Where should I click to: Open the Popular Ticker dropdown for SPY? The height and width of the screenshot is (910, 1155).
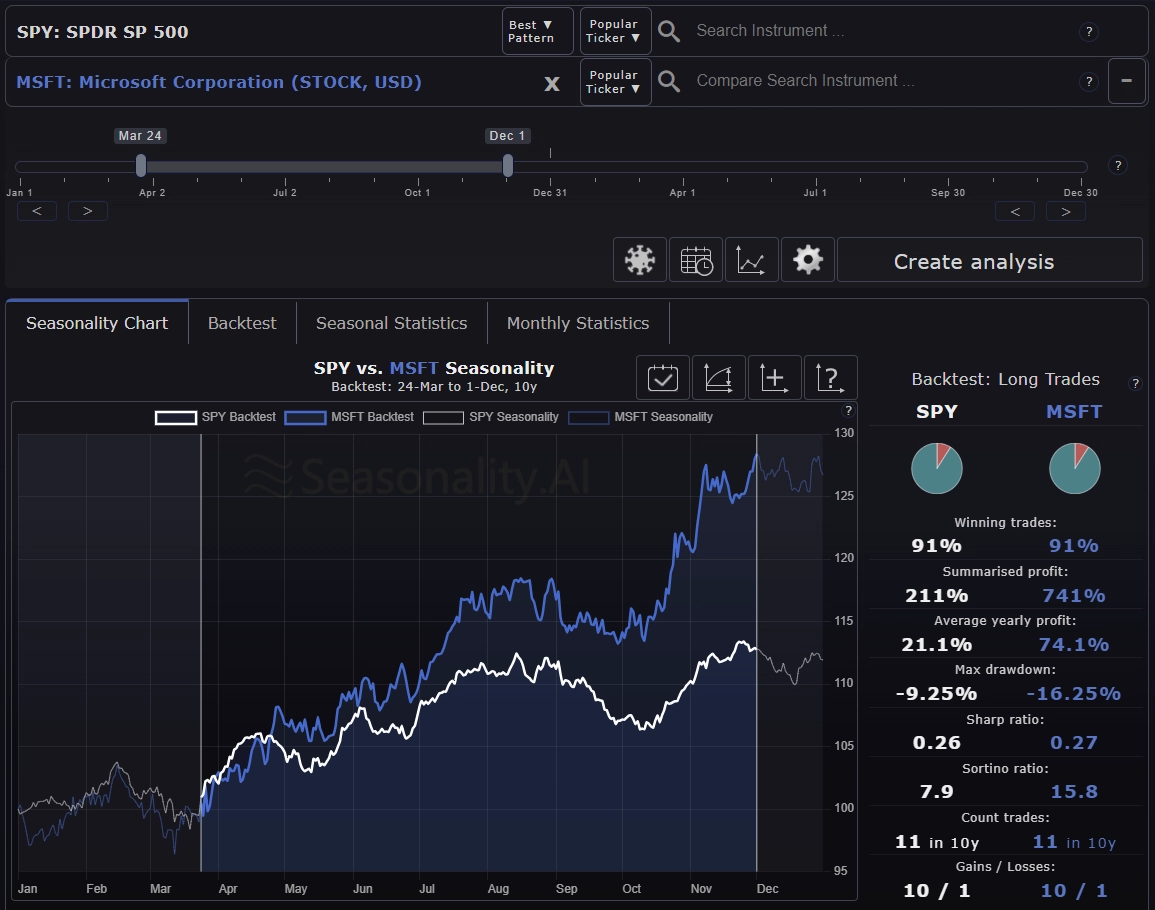[x=614, y=31]
